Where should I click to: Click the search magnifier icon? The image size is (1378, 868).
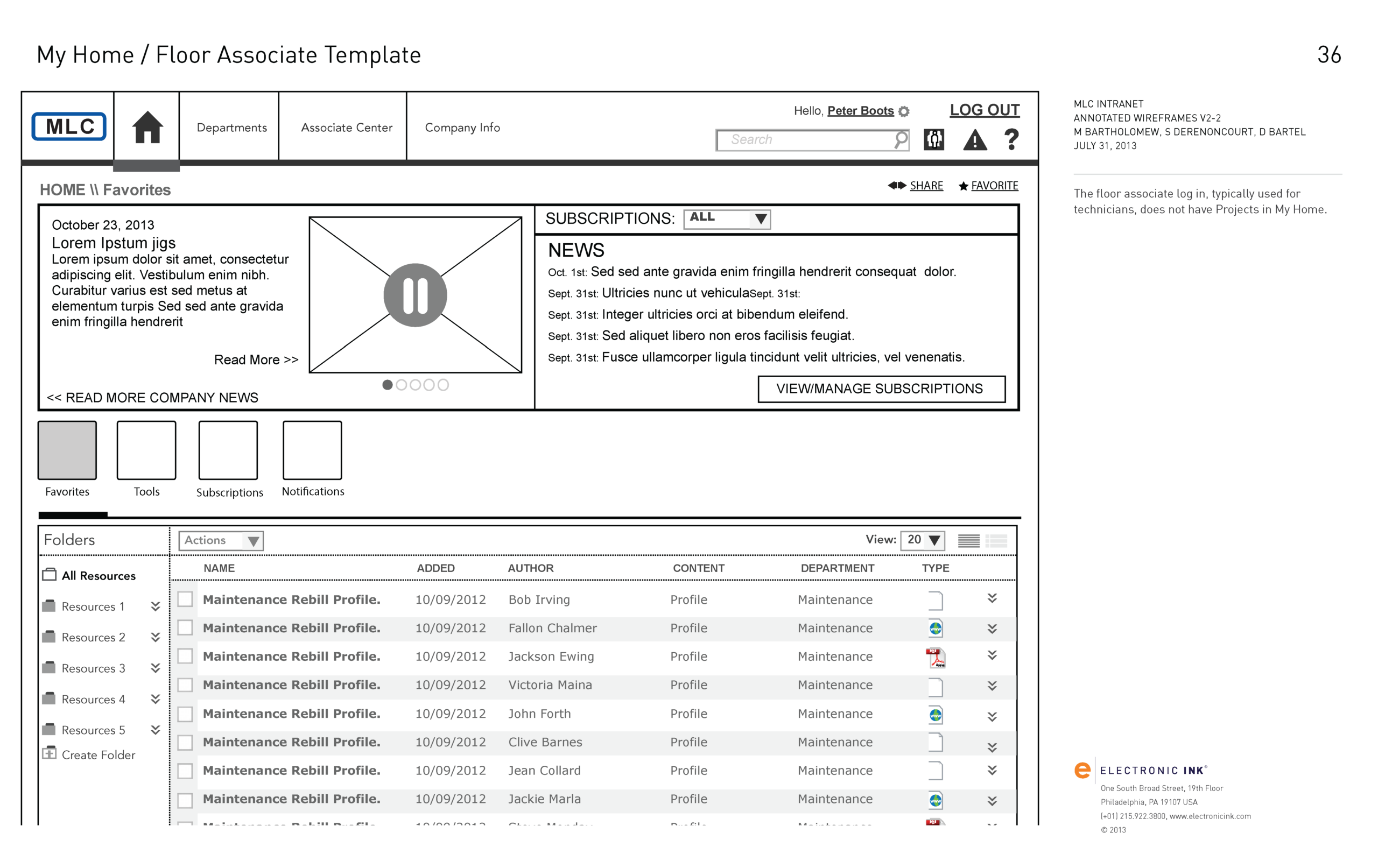coord(901,139)
